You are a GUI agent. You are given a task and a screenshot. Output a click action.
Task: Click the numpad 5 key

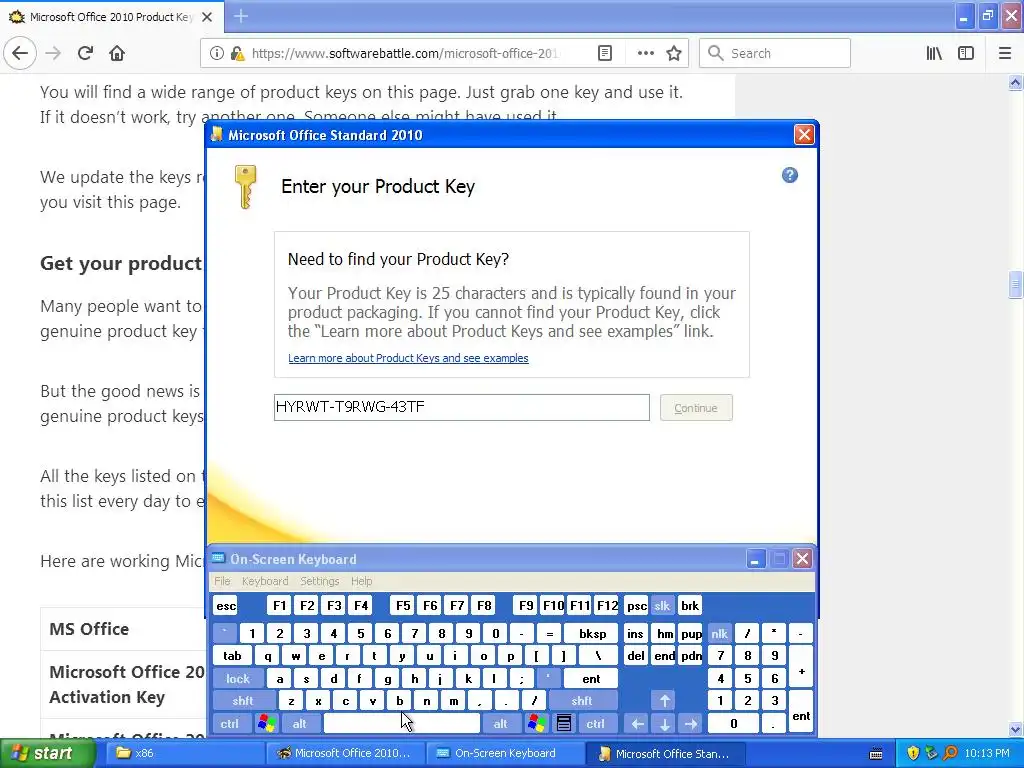pyautogui.click(x=747, y=679)
